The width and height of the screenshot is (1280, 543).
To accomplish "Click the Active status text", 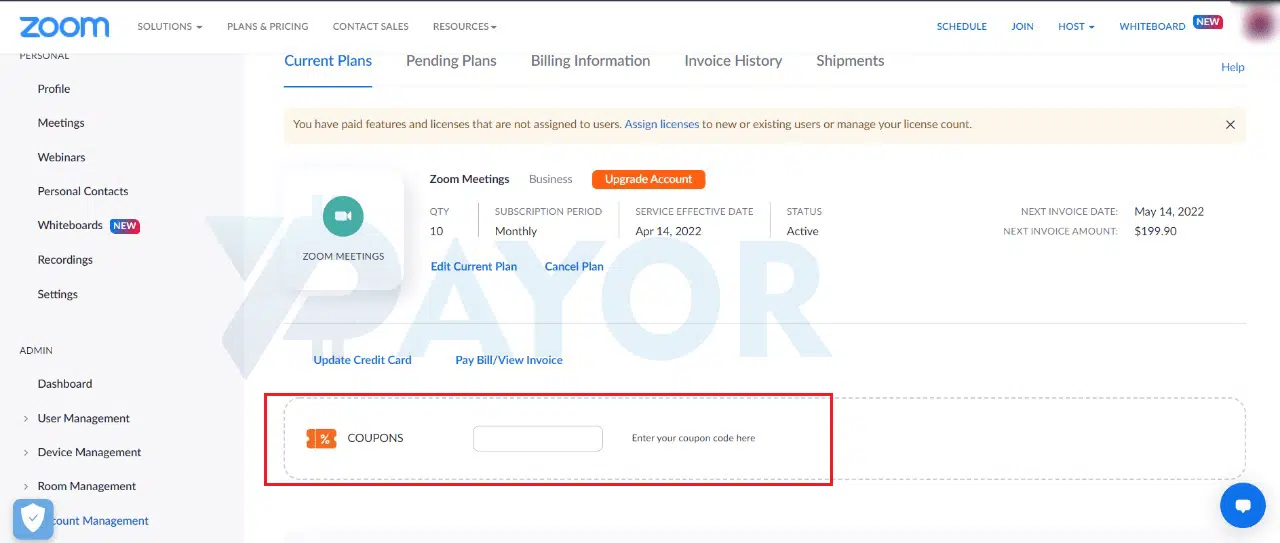I will 802,231.
